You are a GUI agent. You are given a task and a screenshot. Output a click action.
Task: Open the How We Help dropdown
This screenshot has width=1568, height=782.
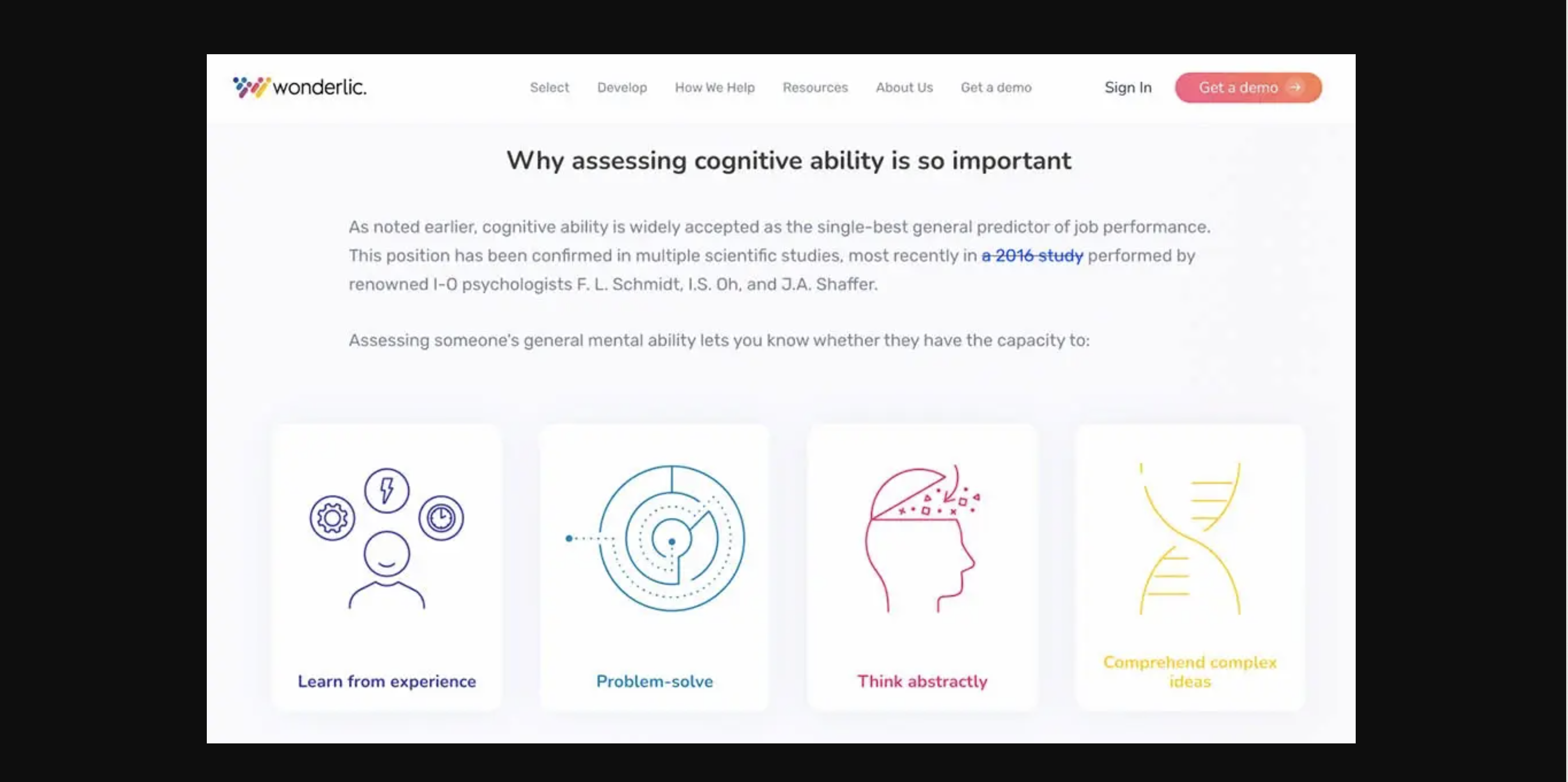(x=715, y=87)
